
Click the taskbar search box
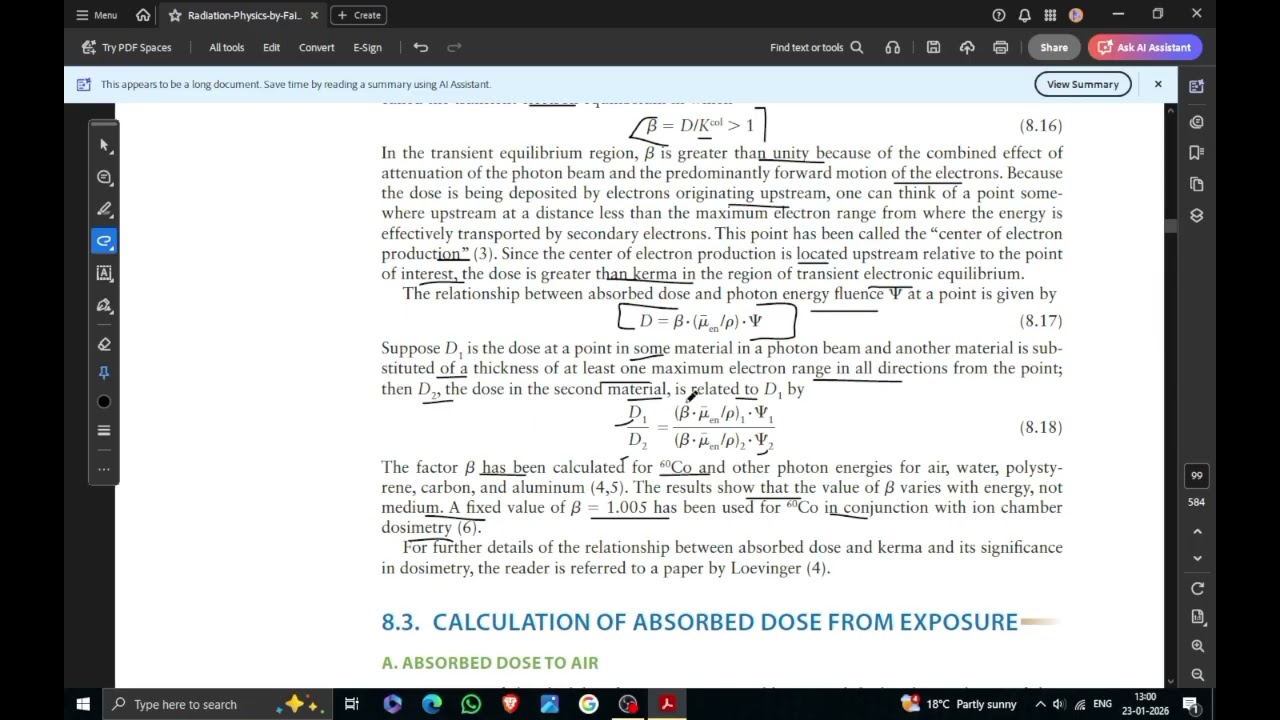pyautogui.click(x=218, y=704)
